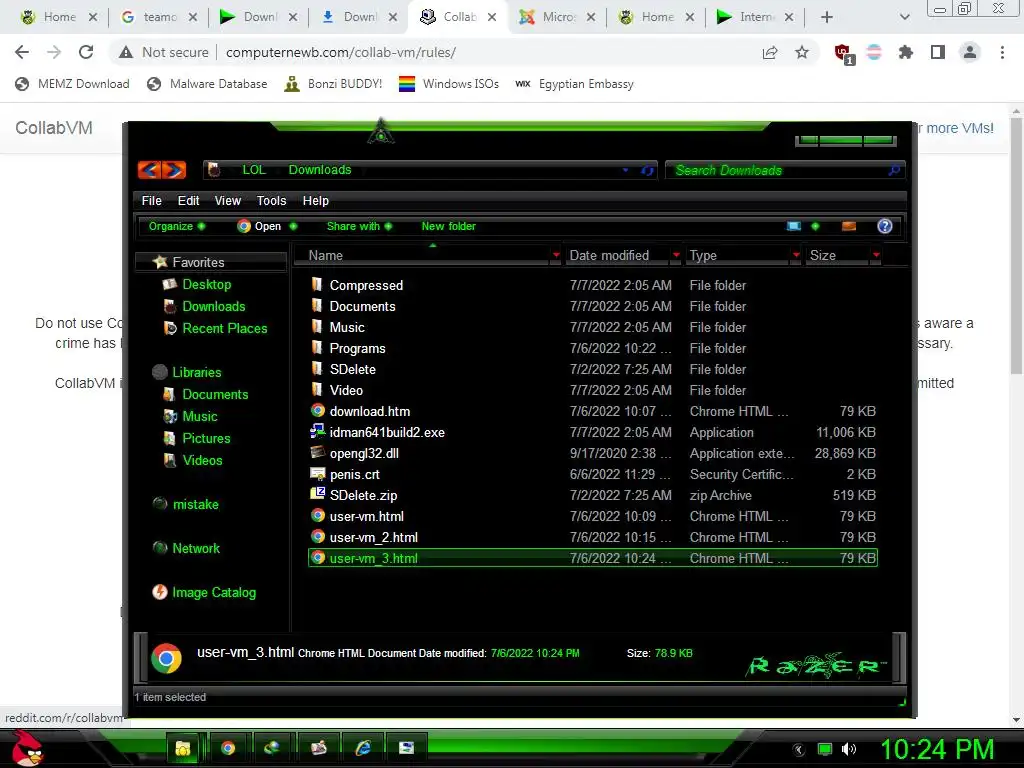Select Image Catalog in navigation pane

(214, 592)
